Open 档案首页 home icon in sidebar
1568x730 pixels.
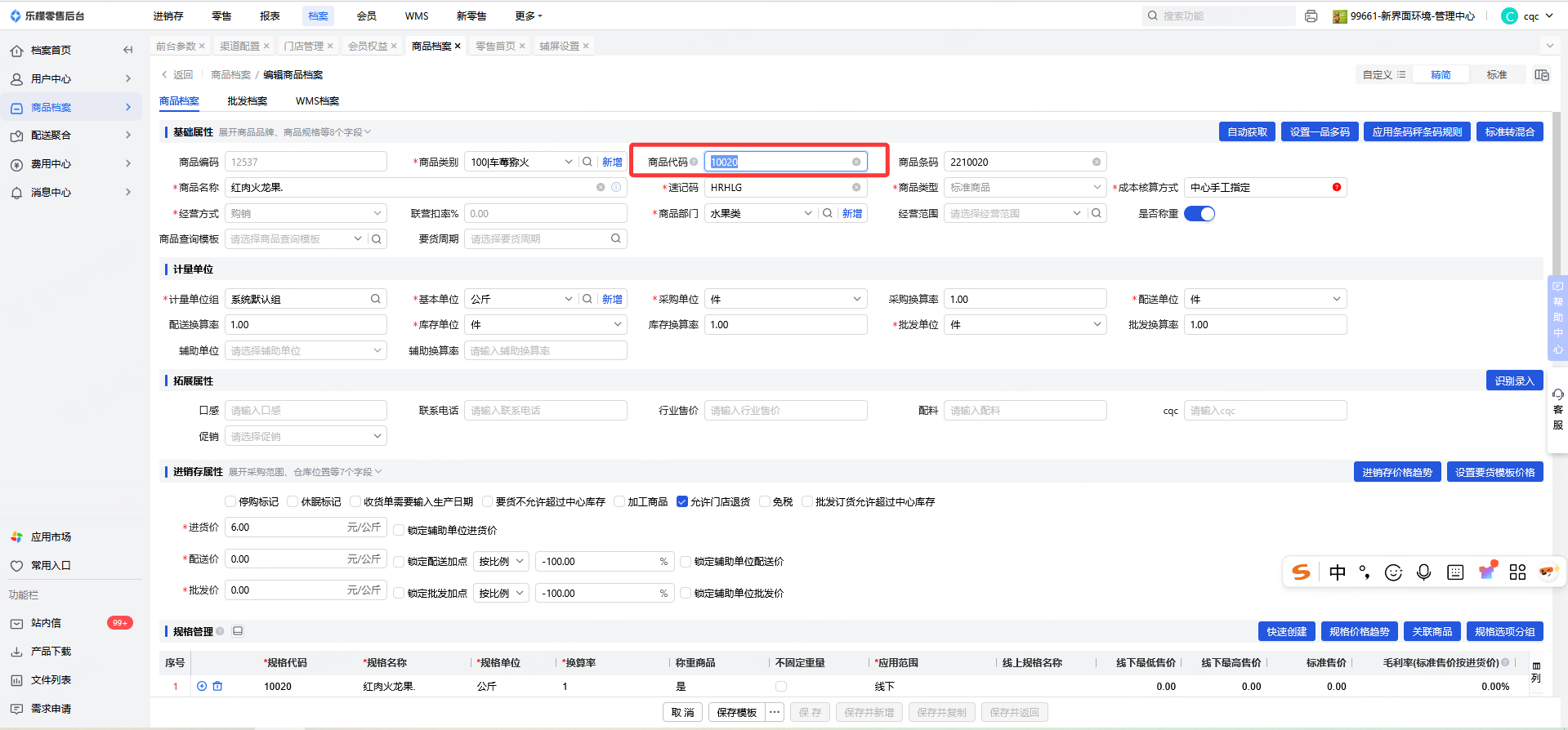pyautogui.click(x=16, y=51)
